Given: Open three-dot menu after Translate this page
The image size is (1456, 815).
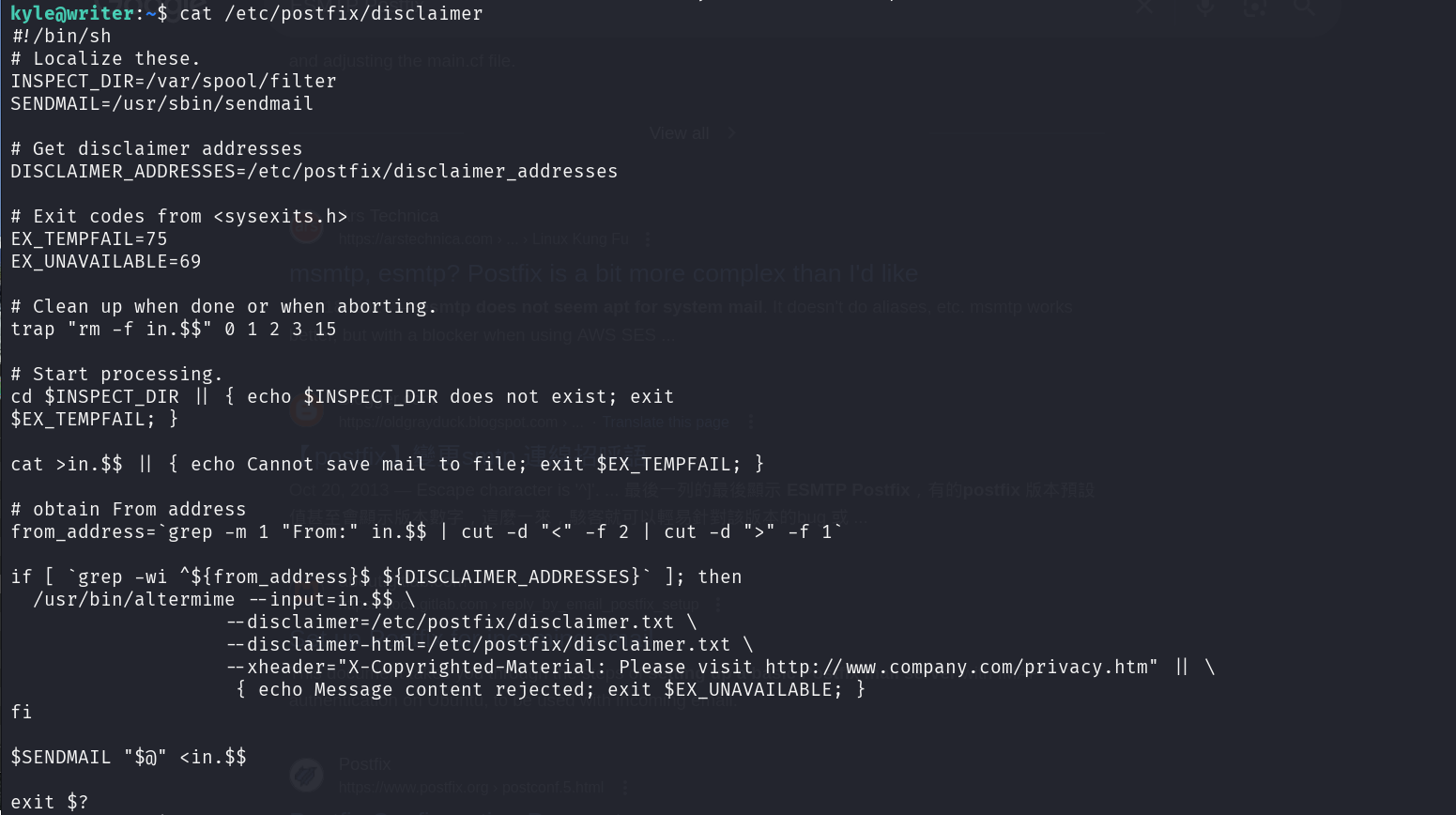Looking at the screenshot, I should 750,423.
